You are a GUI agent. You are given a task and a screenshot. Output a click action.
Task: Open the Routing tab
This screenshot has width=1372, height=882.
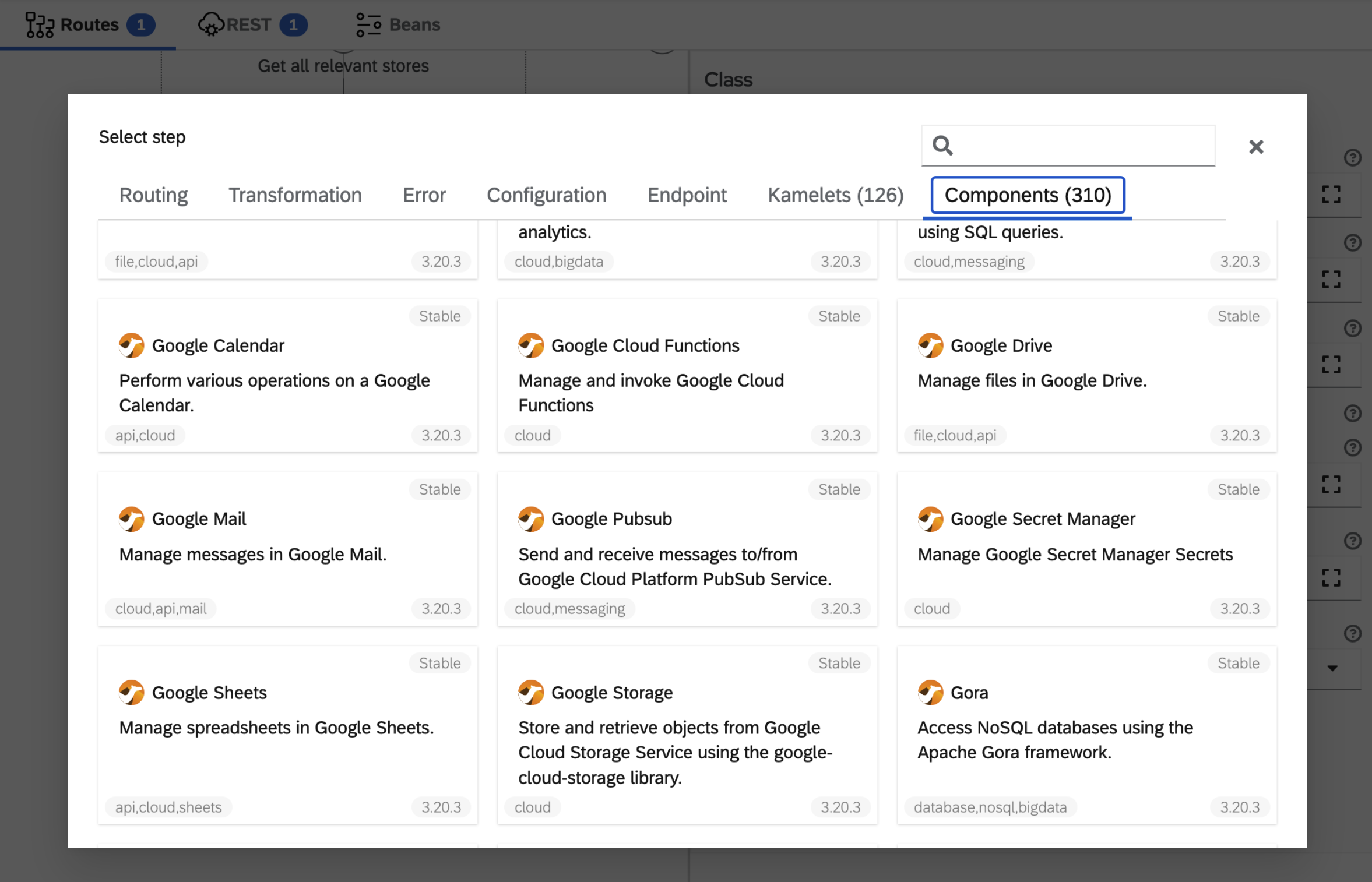154,195
